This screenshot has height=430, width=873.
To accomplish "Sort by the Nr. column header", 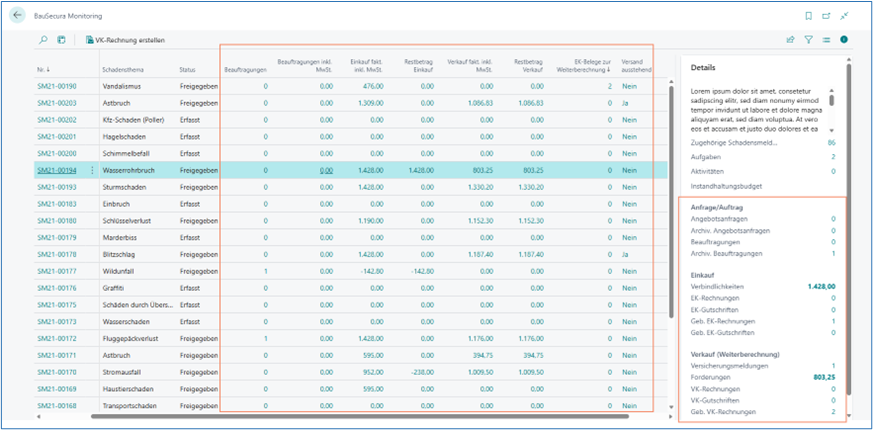I will tap(42, 69).
